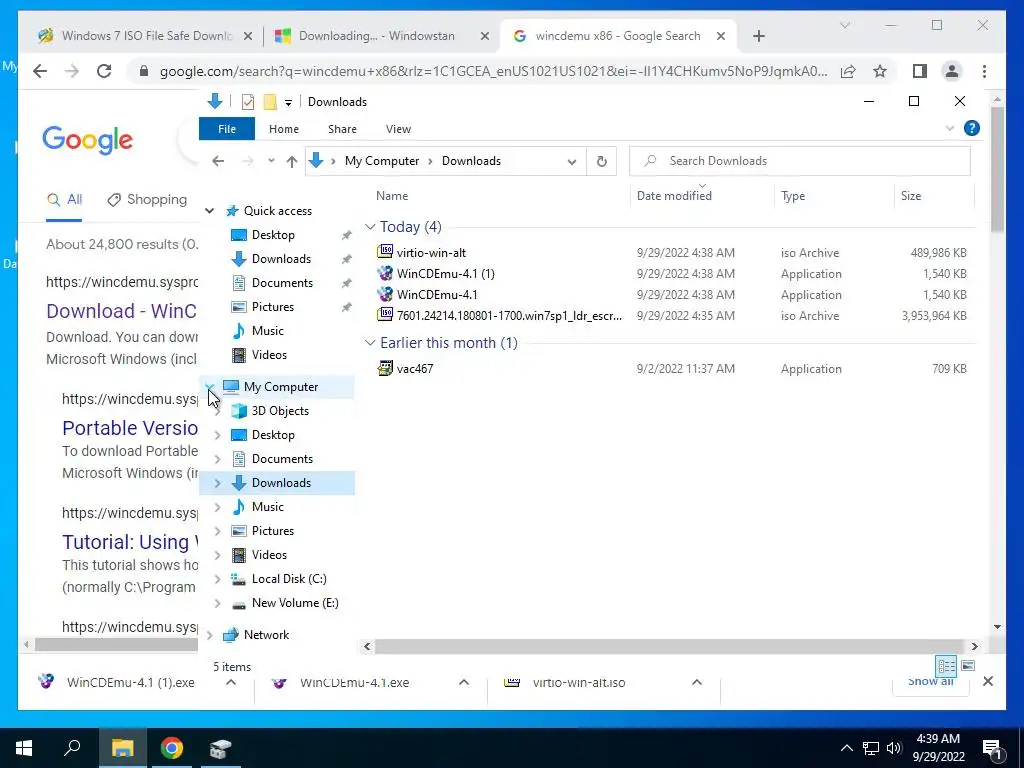Close the Chrome downloads bar
The width and height of the screenshot is (1024, 768).
987,681
